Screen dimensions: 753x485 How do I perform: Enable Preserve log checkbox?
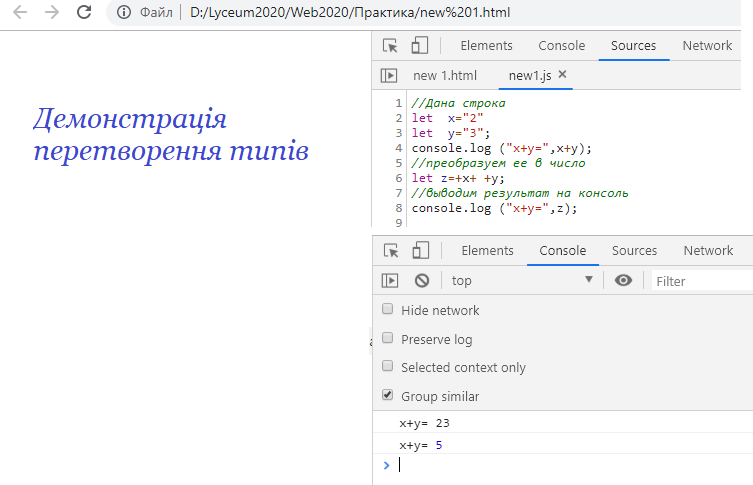click(x=388, y=339)
